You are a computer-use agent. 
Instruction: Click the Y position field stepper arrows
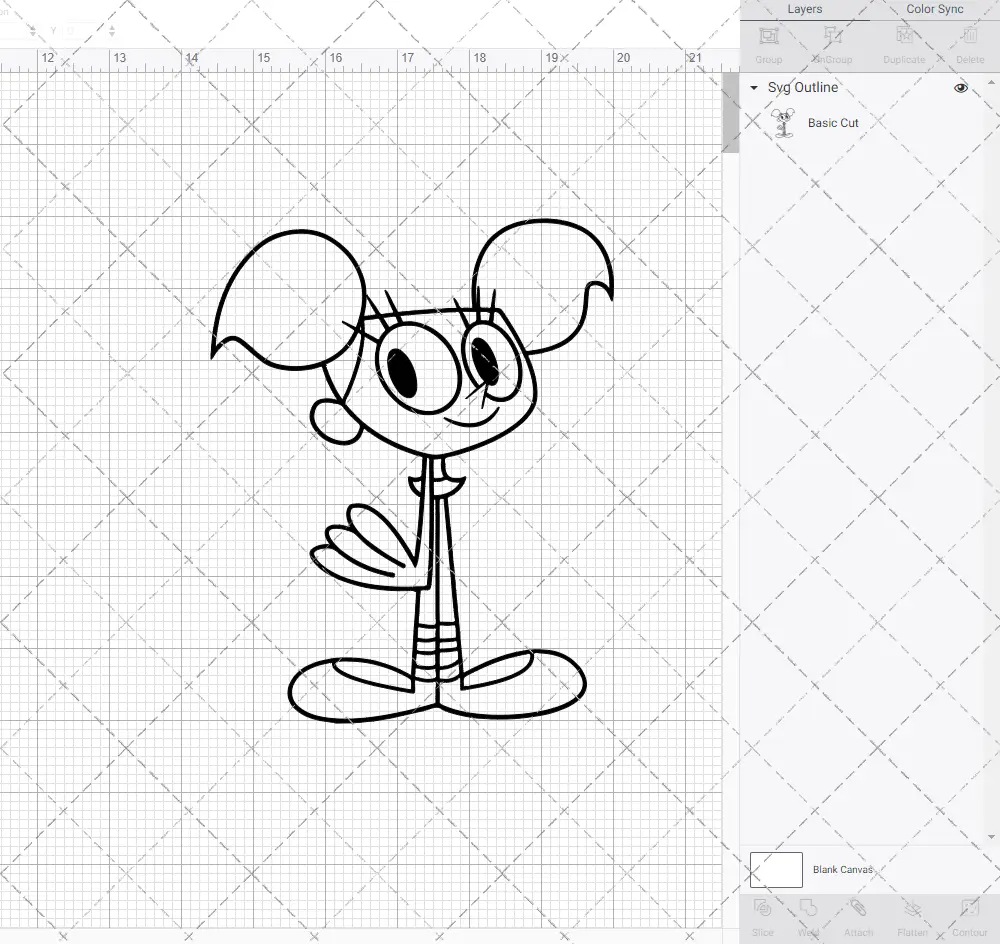tap(112, 31)
